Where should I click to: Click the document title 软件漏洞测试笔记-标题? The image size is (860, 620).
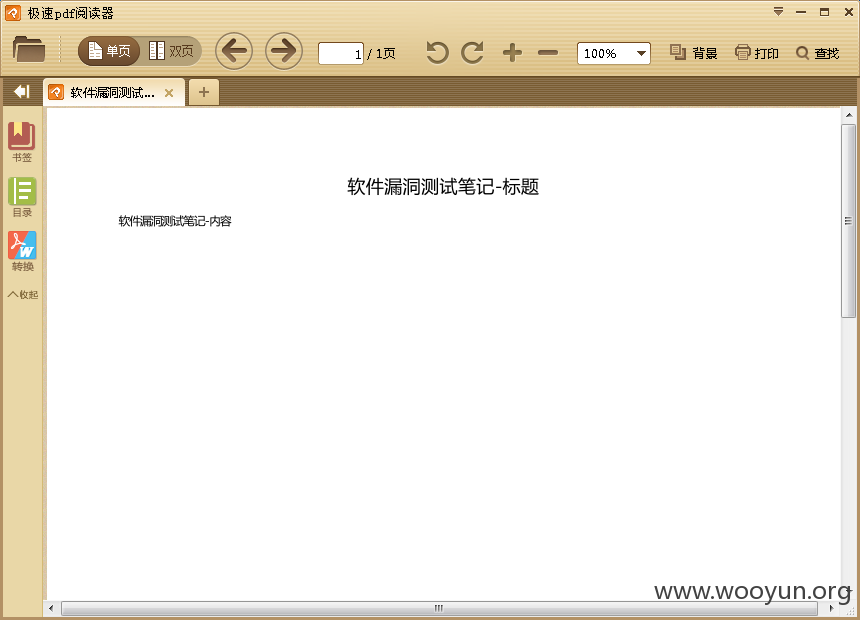(443, 187)
